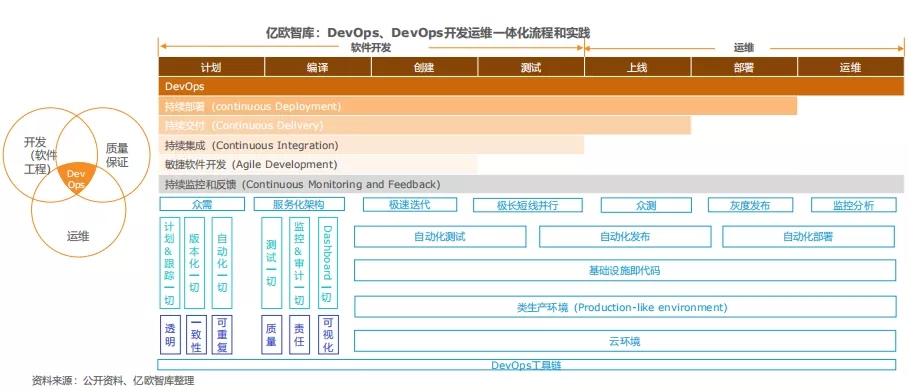Screen dimensions: 909x391
Task: Click the 软件开发 span label above phases
Action: tap(371, 48)
